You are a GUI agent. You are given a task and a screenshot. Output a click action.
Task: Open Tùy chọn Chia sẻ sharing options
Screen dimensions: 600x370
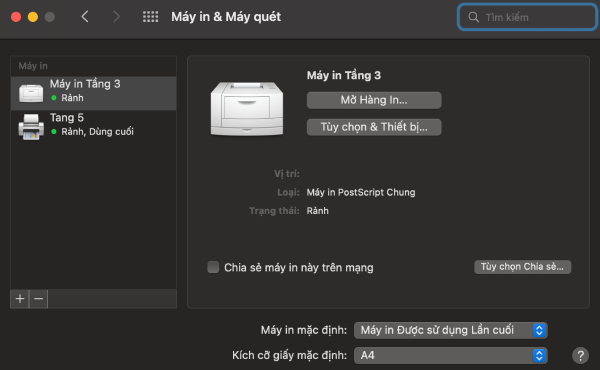click(522, 267)
